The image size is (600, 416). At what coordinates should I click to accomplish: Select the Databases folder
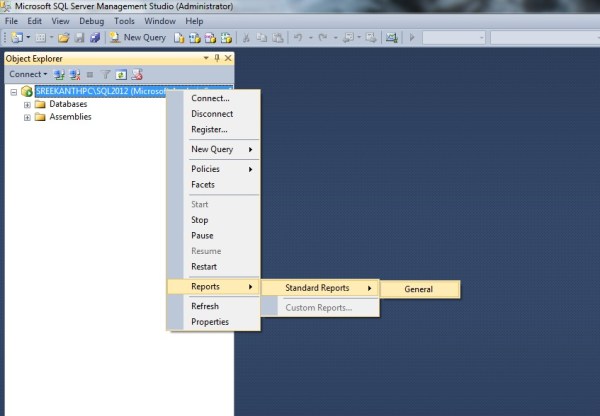pyautogui.click(x=68, y=104)
